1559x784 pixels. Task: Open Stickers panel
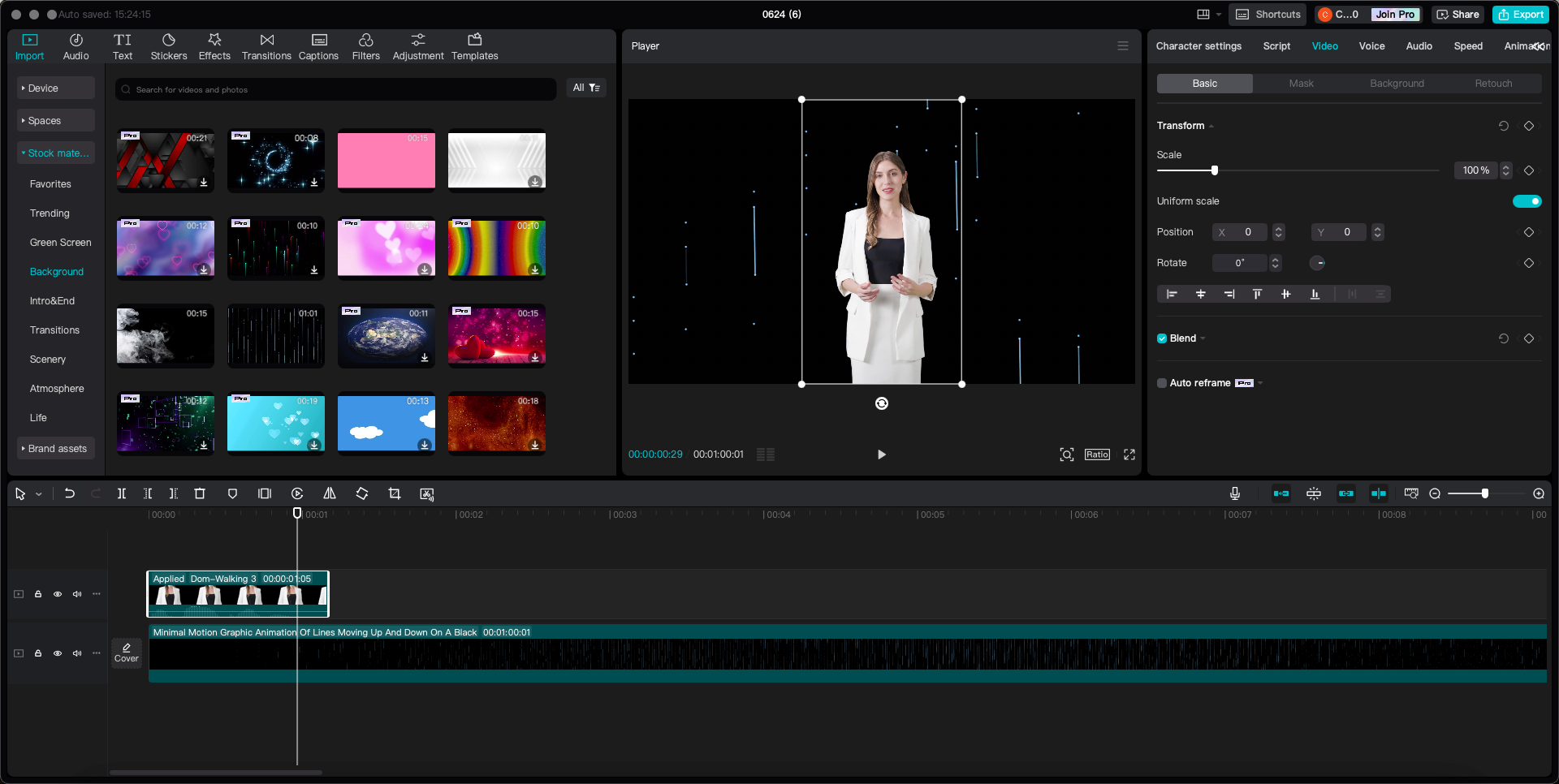point(169,45)
